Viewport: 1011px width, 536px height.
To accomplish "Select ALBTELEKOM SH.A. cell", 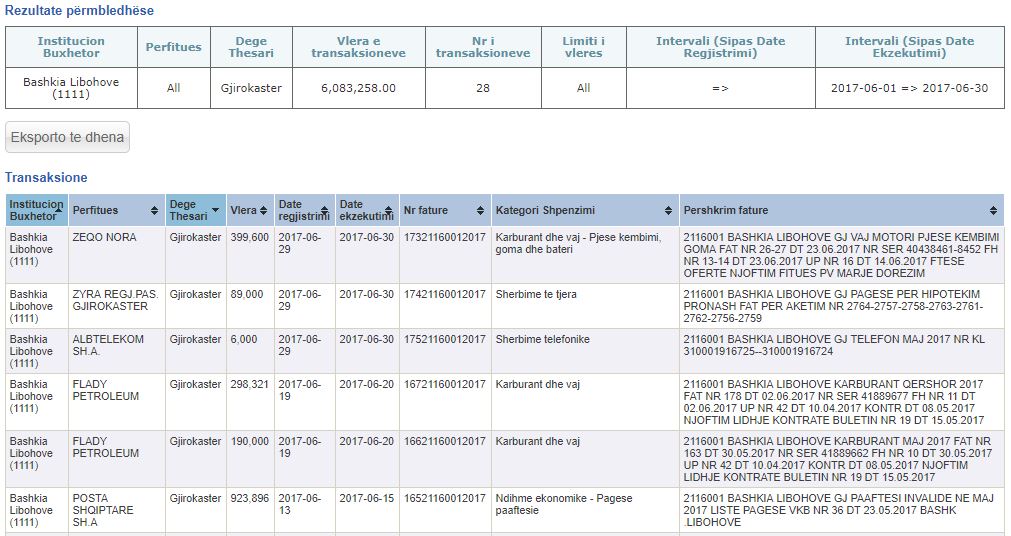I will (x=117, y=351).
